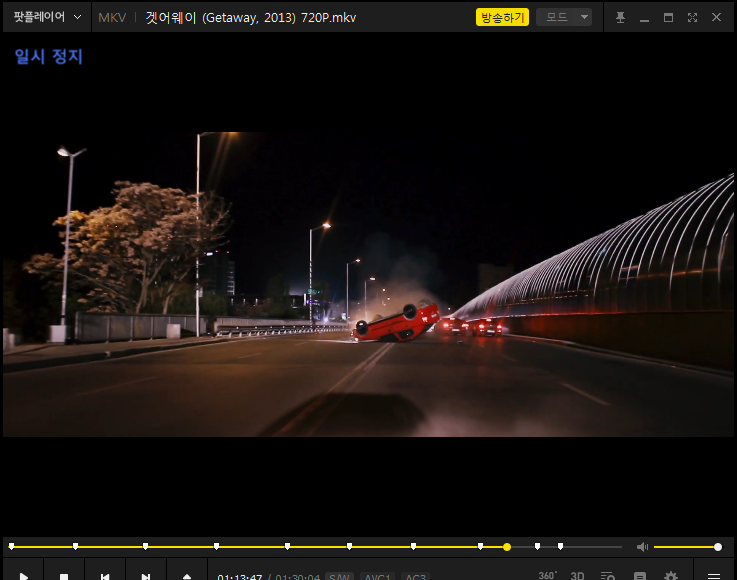The height and width of the screenshot is (580, 737).
Task: Switch to fullscreen with the expand-arrows icon
Action: [692, 17]
